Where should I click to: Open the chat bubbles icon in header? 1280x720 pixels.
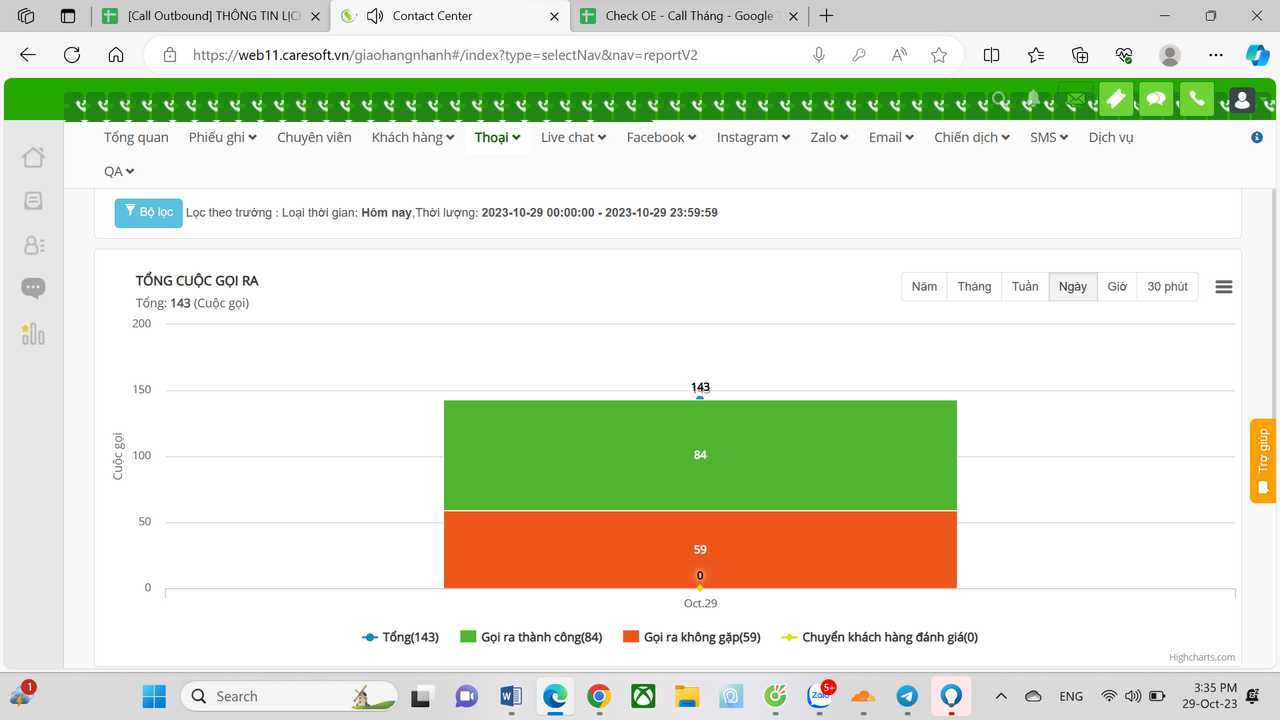(x=1156, y=99)
